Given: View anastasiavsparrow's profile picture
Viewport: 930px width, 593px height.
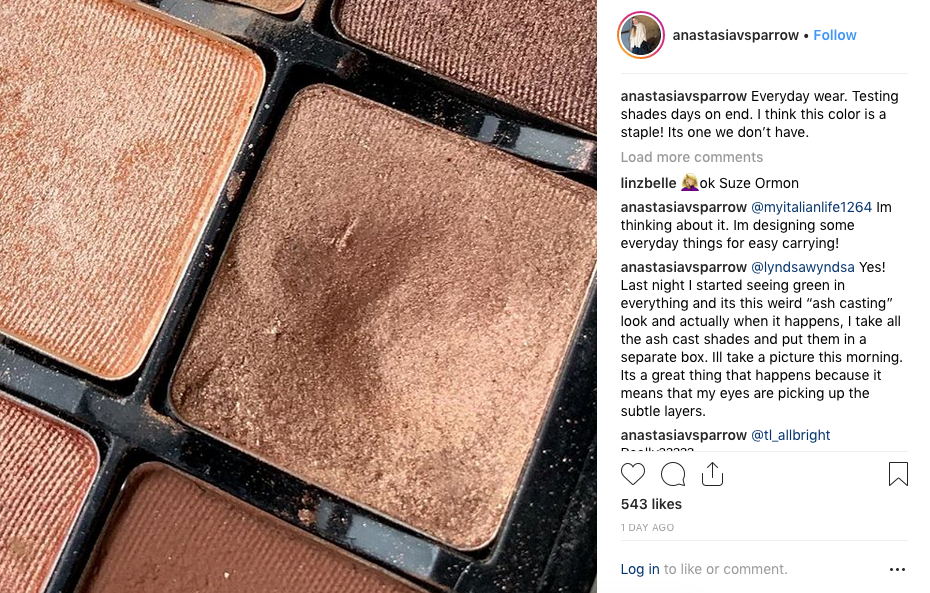Looking at the screenshot, I should pyautogui.click(x=641, y=35).
